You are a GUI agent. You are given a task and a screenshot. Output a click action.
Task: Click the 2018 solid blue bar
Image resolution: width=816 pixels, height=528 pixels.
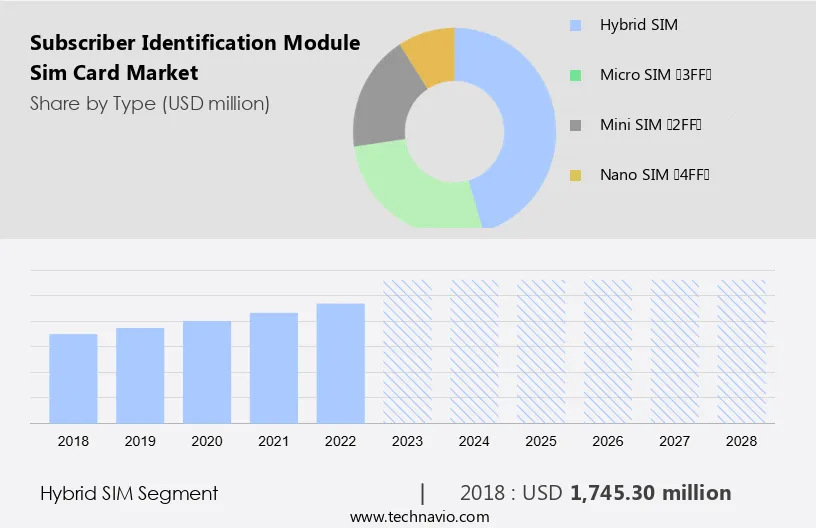point(73,378)
